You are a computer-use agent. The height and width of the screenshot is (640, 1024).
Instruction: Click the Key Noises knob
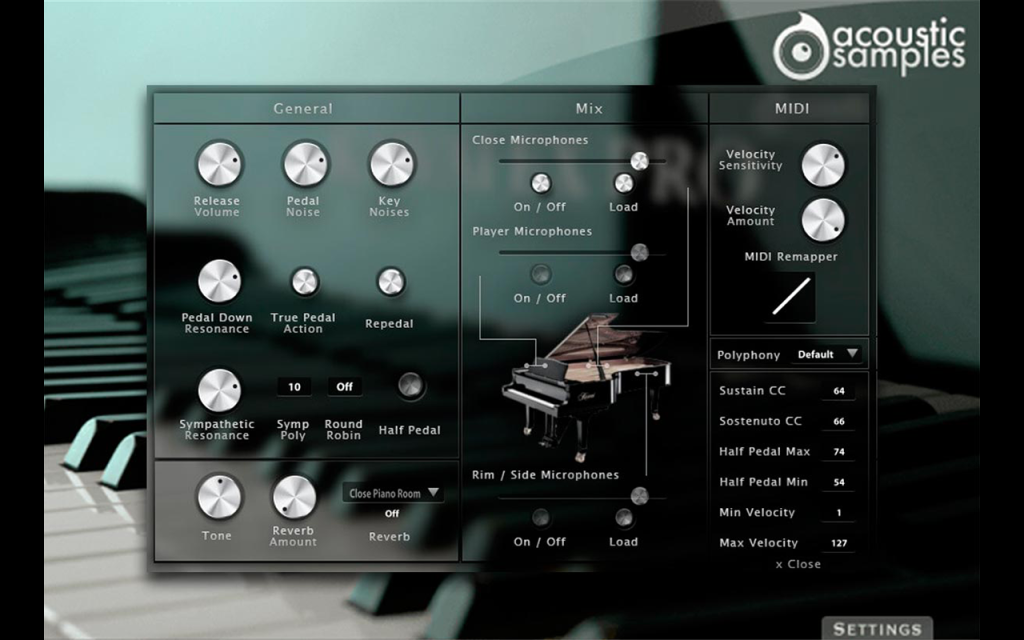[x=391, y=164]
